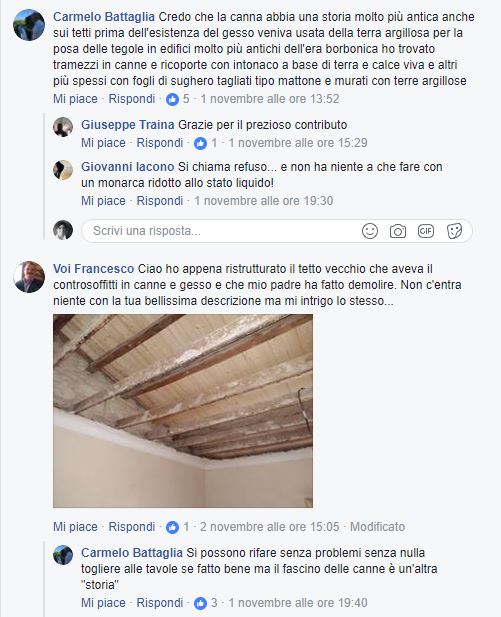The width and height of the screenshot is (501, 617).
Task: Attach a photo using the camera icon
Action: tap(397, 231)
